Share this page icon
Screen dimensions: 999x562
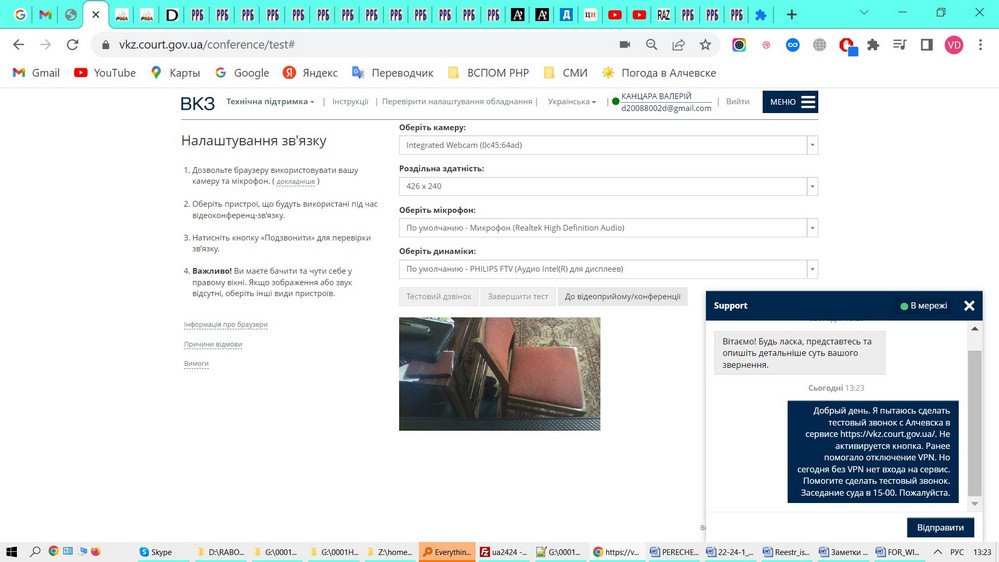[x=679, y=45]
